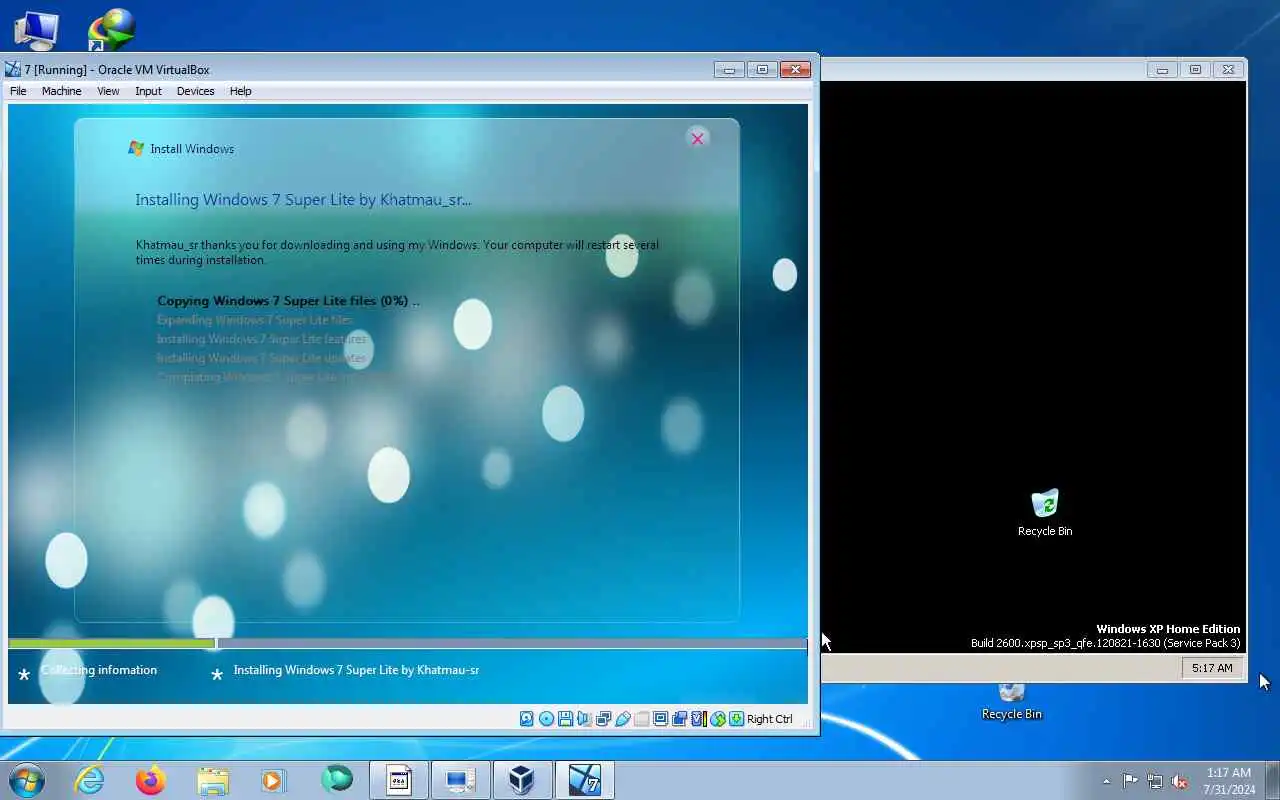Close the 7 [Running] VirtualBox window

pyautogui.click(x=795, y=69)
